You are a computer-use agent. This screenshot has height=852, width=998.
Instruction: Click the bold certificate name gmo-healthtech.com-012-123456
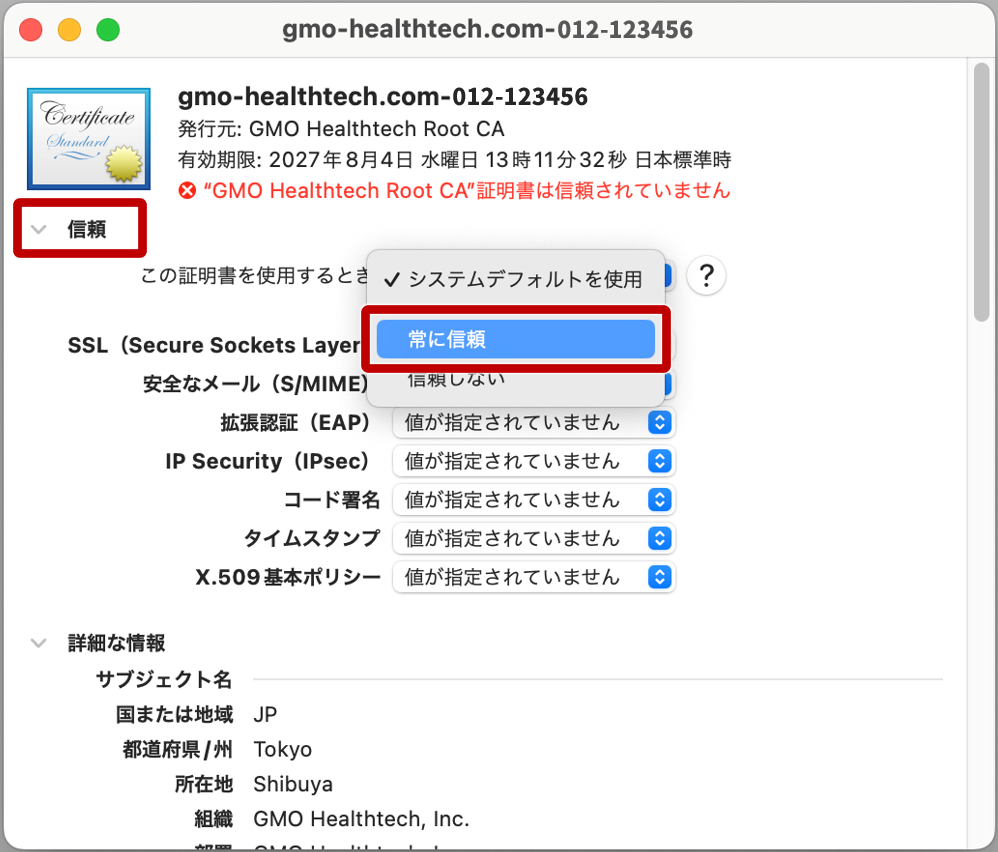(x=383, y=97)
